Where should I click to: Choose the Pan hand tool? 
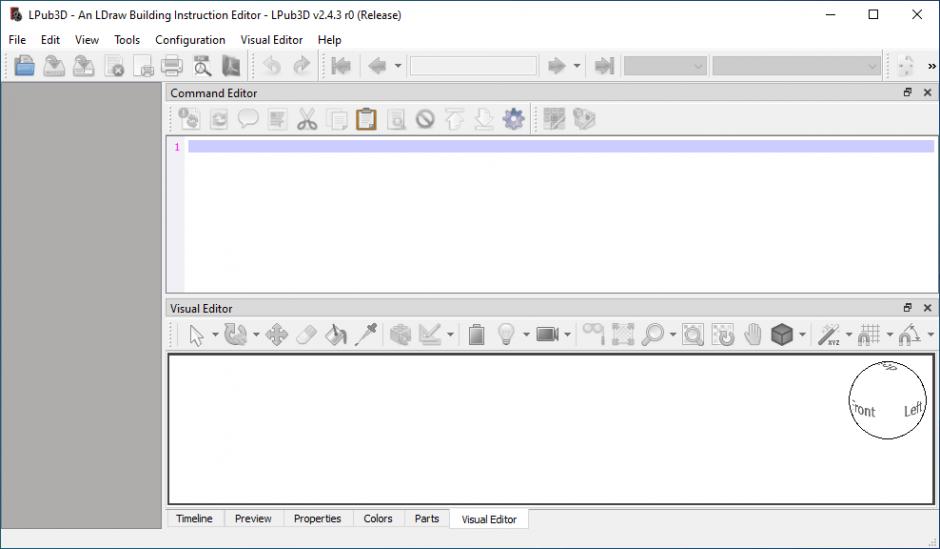(x=752, y=335)
